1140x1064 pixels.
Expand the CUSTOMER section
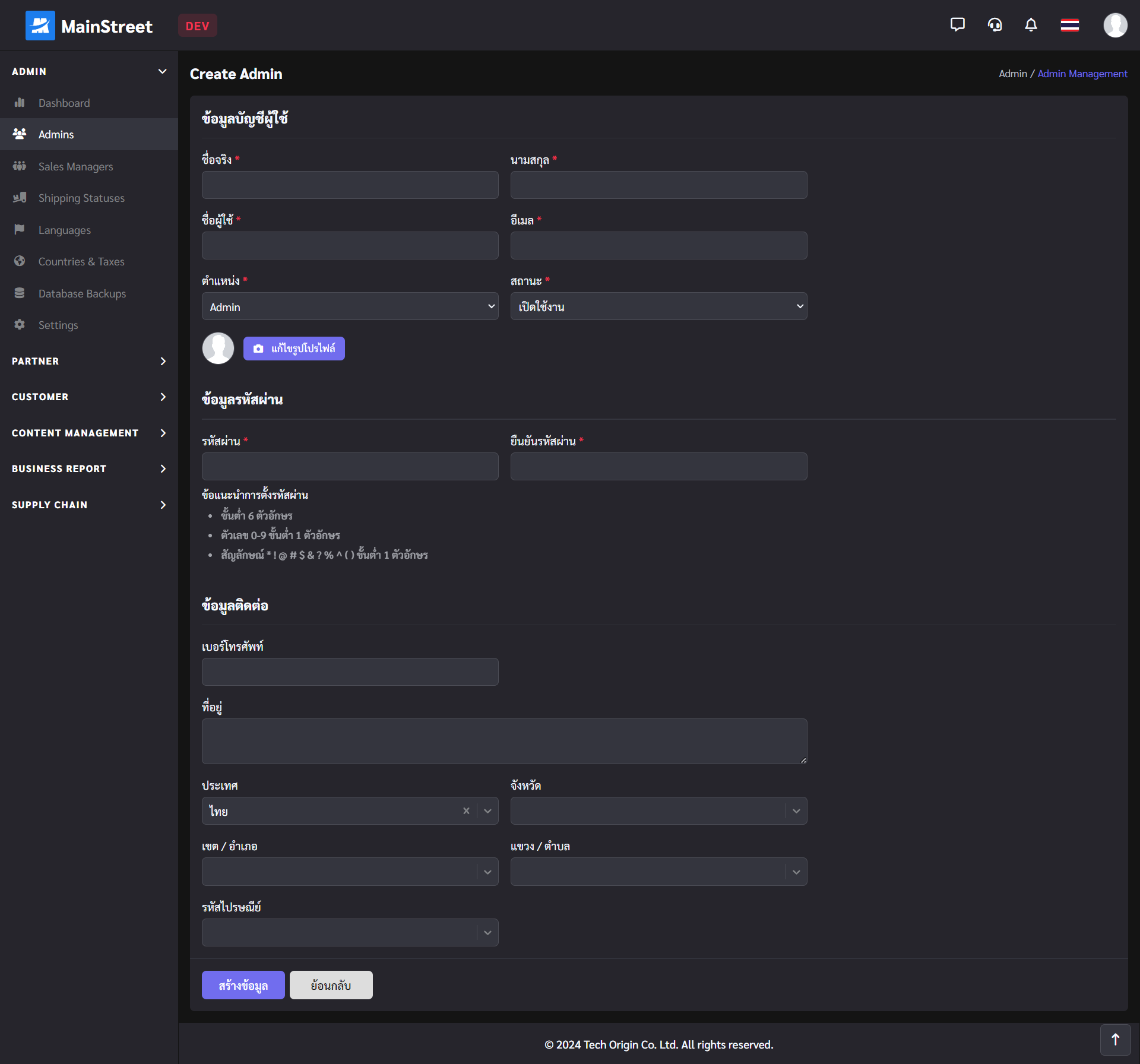[x=89, y=397]
